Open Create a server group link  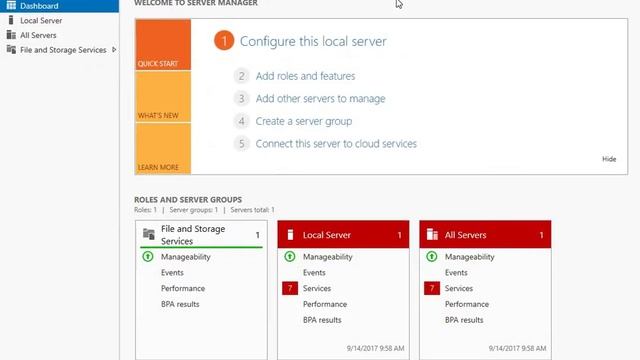[x=304, y=121]
